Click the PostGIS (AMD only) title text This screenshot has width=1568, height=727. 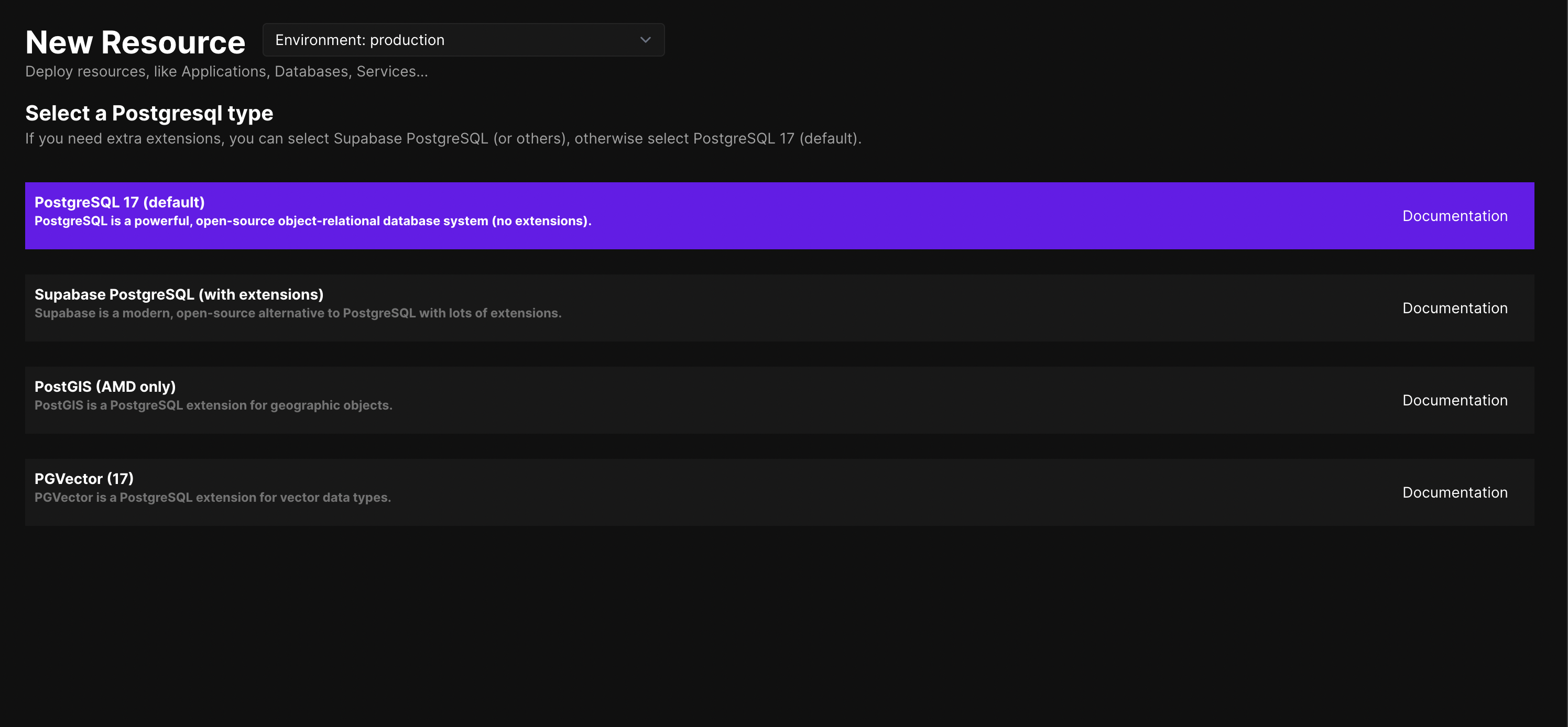tap(105, 387)
